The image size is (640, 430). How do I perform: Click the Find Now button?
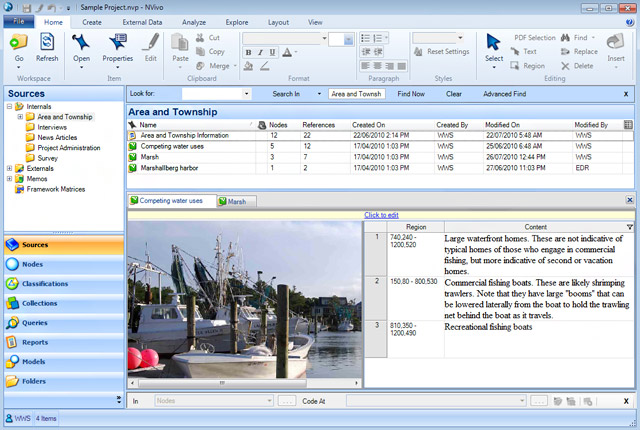(411, 94)
